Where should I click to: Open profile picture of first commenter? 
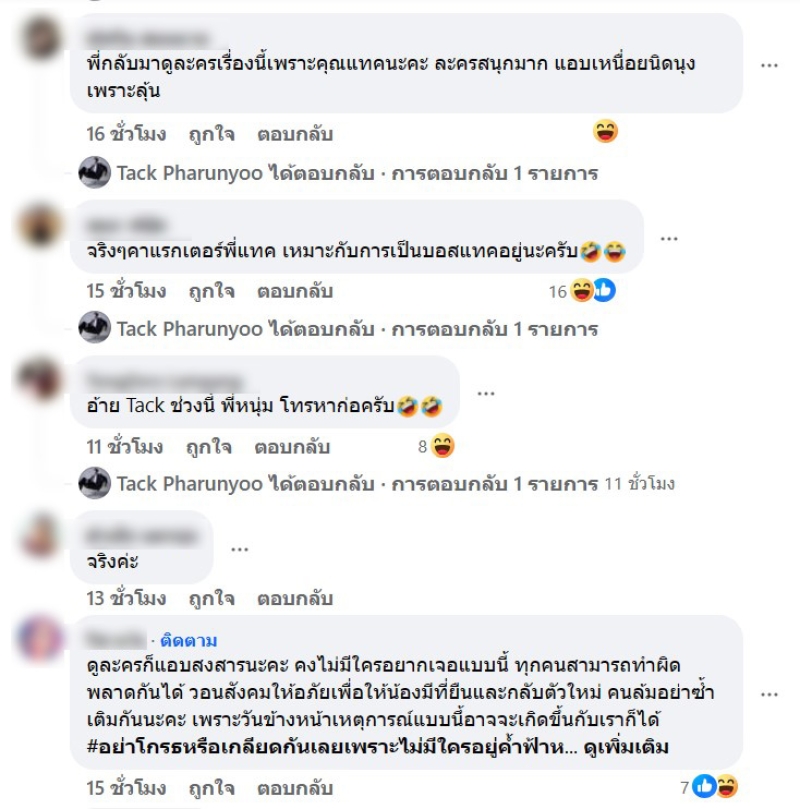40,38
